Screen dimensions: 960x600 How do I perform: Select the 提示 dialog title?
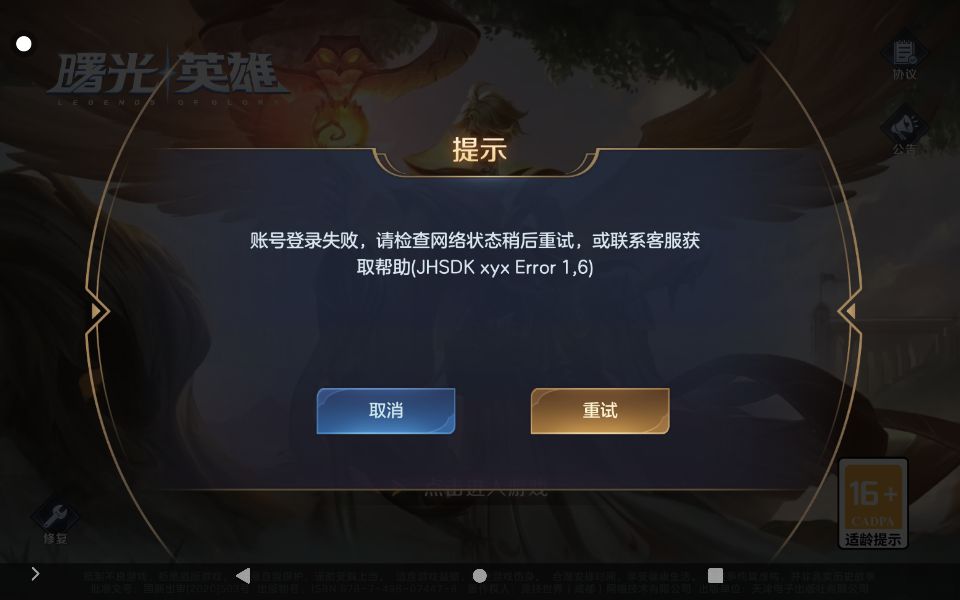[x=479, y=149]
